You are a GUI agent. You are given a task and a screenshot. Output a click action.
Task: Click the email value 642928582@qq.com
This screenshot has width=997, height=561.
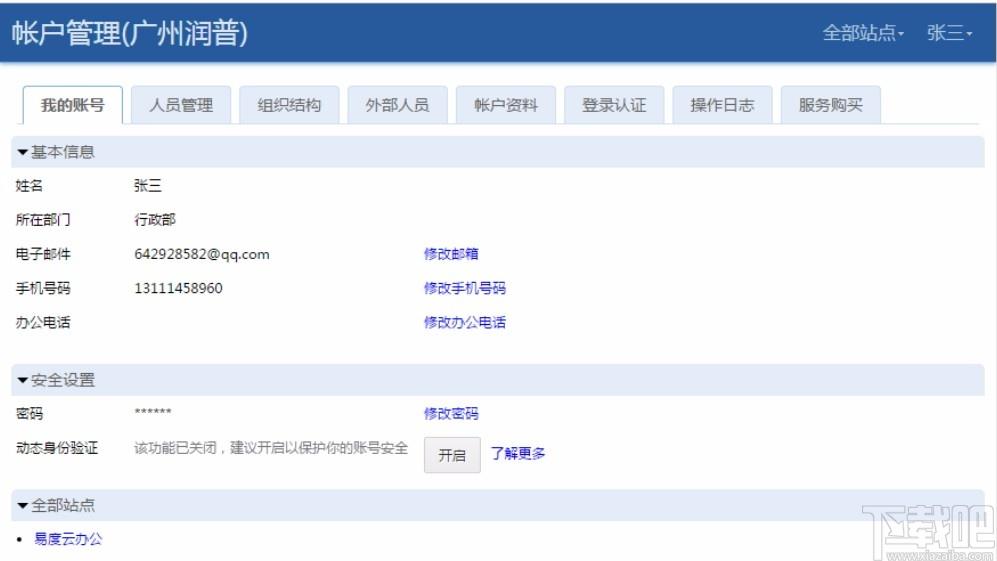[202, 254]
